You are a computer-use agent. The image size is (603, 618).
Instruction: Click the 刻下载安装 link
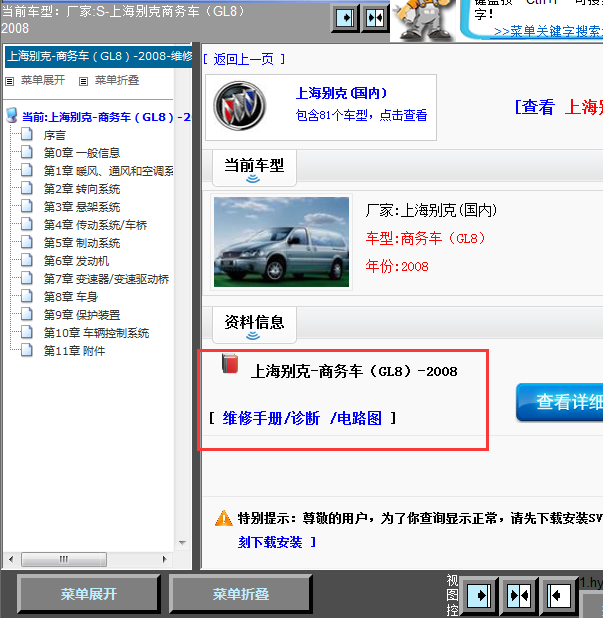click(x=270, y=542)
